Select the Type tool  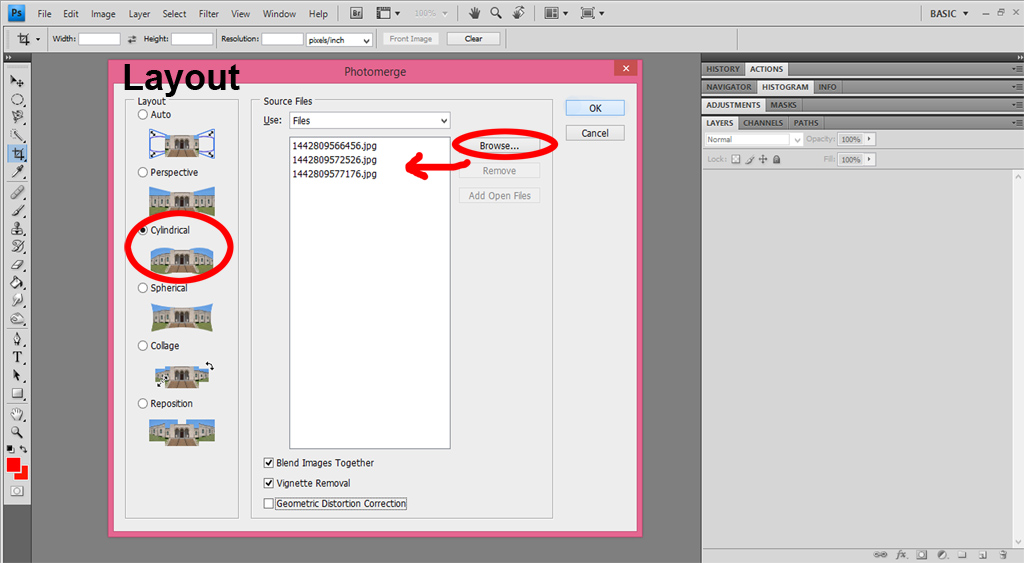tap(17, 357)
